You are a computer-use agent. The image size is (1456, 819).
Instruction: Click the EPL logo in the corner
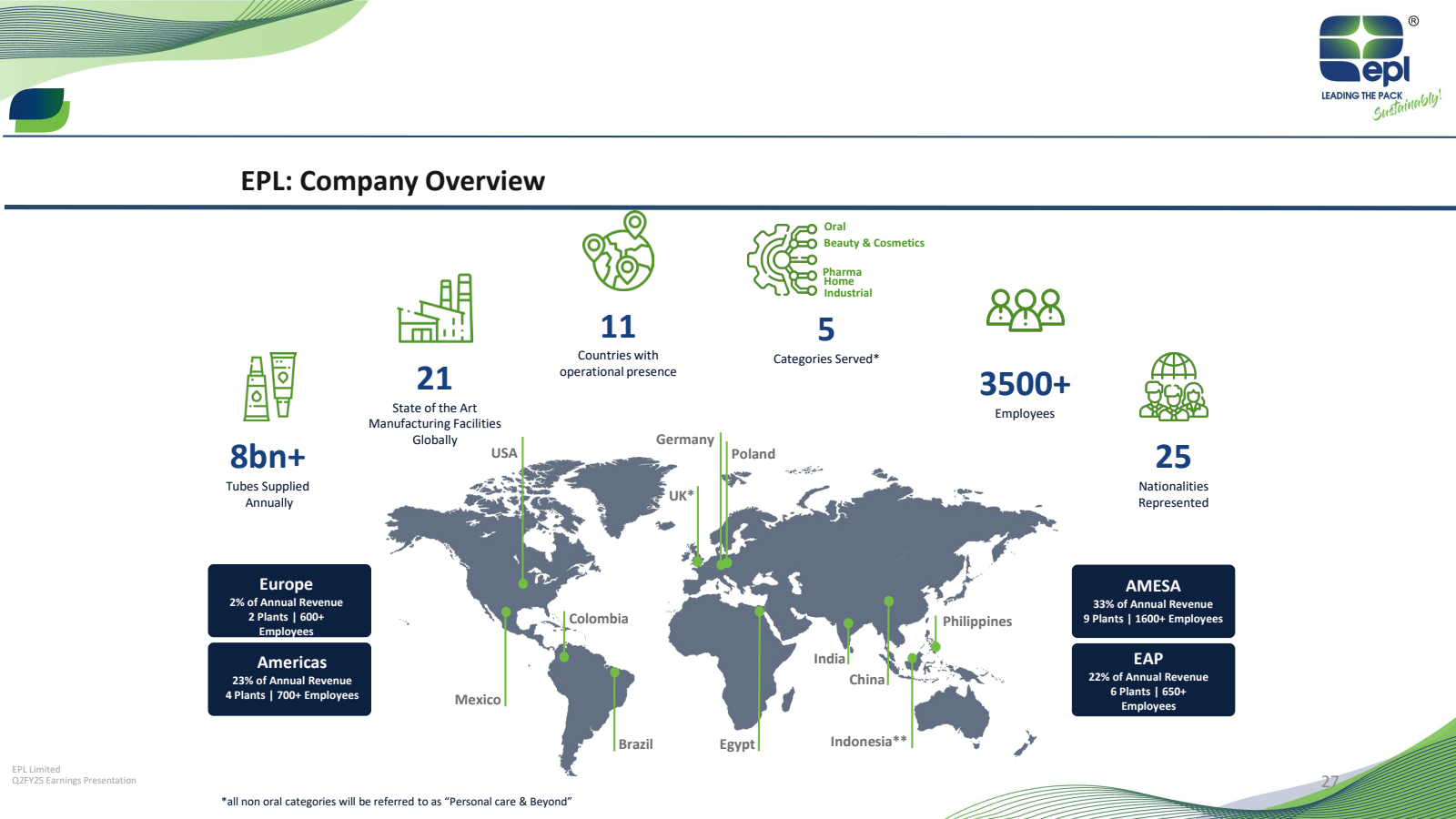click(x=1380, y=66)
